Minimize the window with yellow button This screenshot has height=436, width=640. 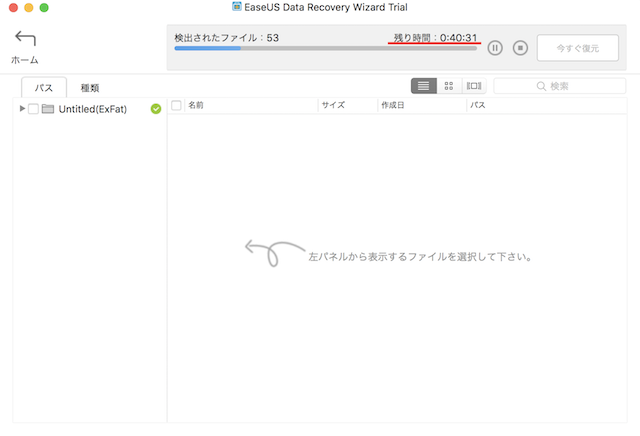click(x=29, y=8)
